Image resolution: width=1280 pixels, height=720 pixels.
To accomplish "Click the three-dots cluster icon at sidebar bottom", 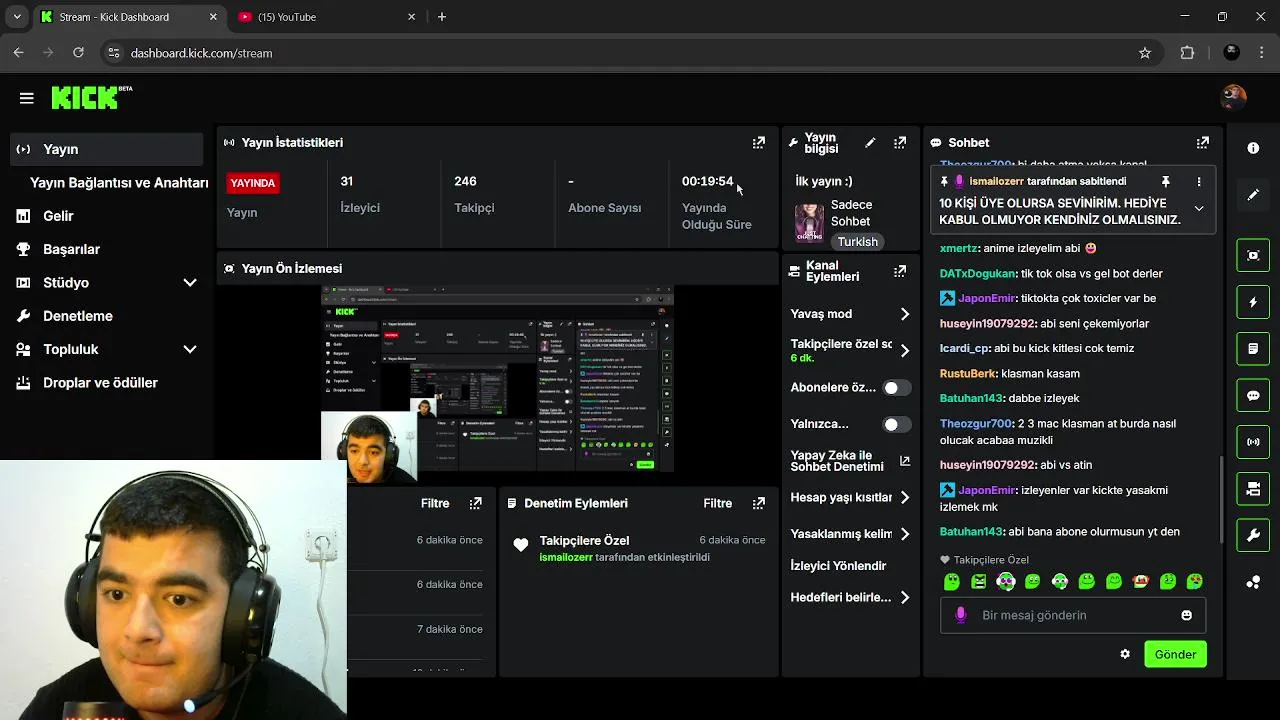I will click(x=1253, y=582).
